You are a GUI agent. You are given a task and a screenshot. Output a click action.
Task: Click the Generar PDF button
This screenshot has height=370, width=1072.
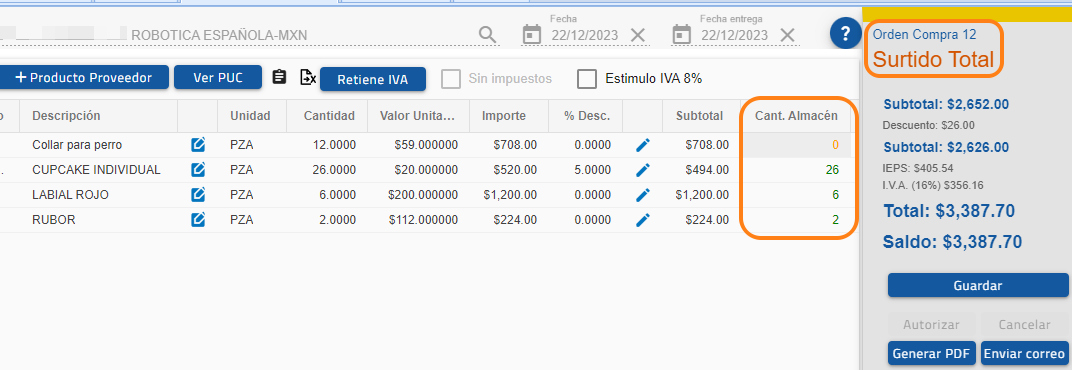(931, 354)
